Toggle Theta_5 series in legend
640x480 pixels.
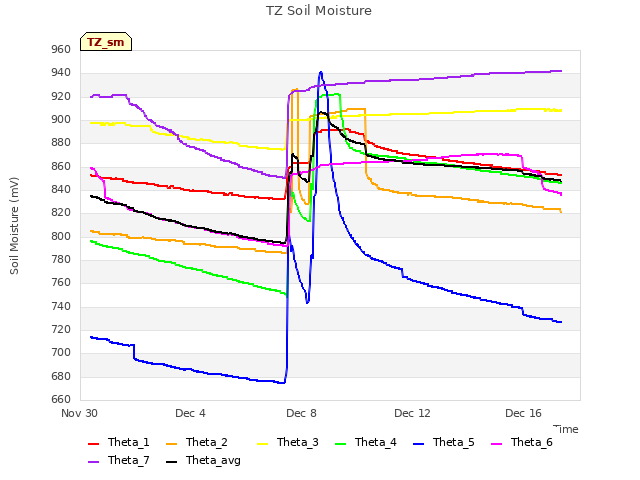click(x=444, y=442)
